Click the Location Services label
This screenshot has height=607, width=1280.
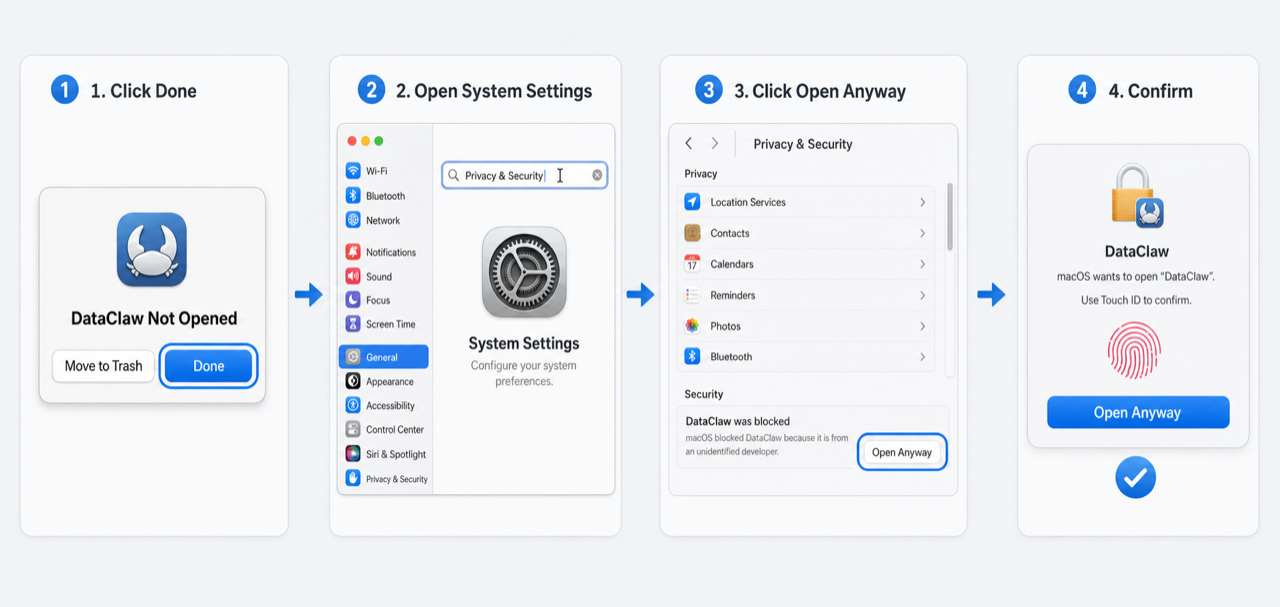click(748, 202)
